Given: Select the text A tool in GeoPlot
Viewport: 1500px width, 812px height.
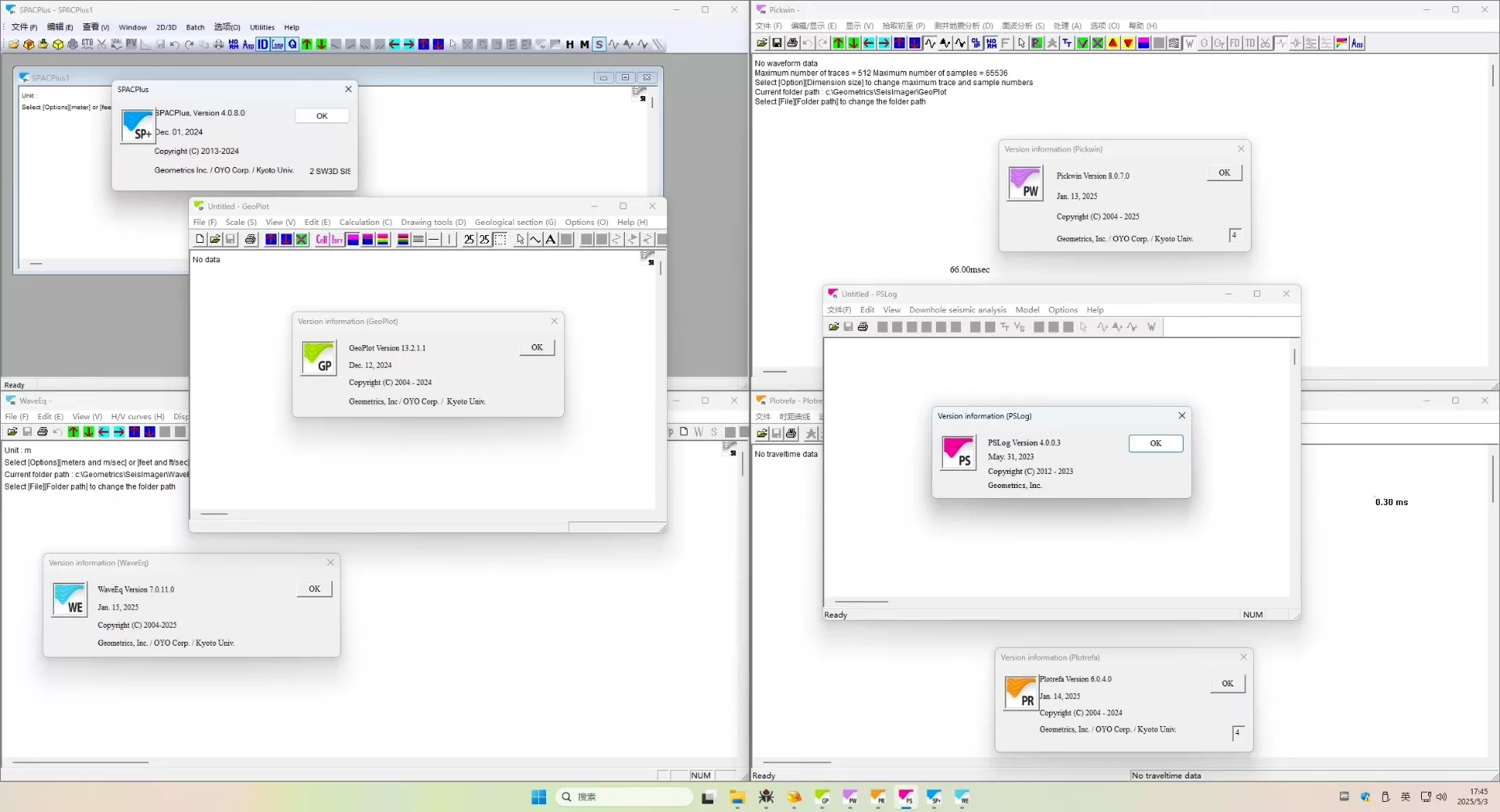Looking at the screenshot, I should [x=551, y=240].
